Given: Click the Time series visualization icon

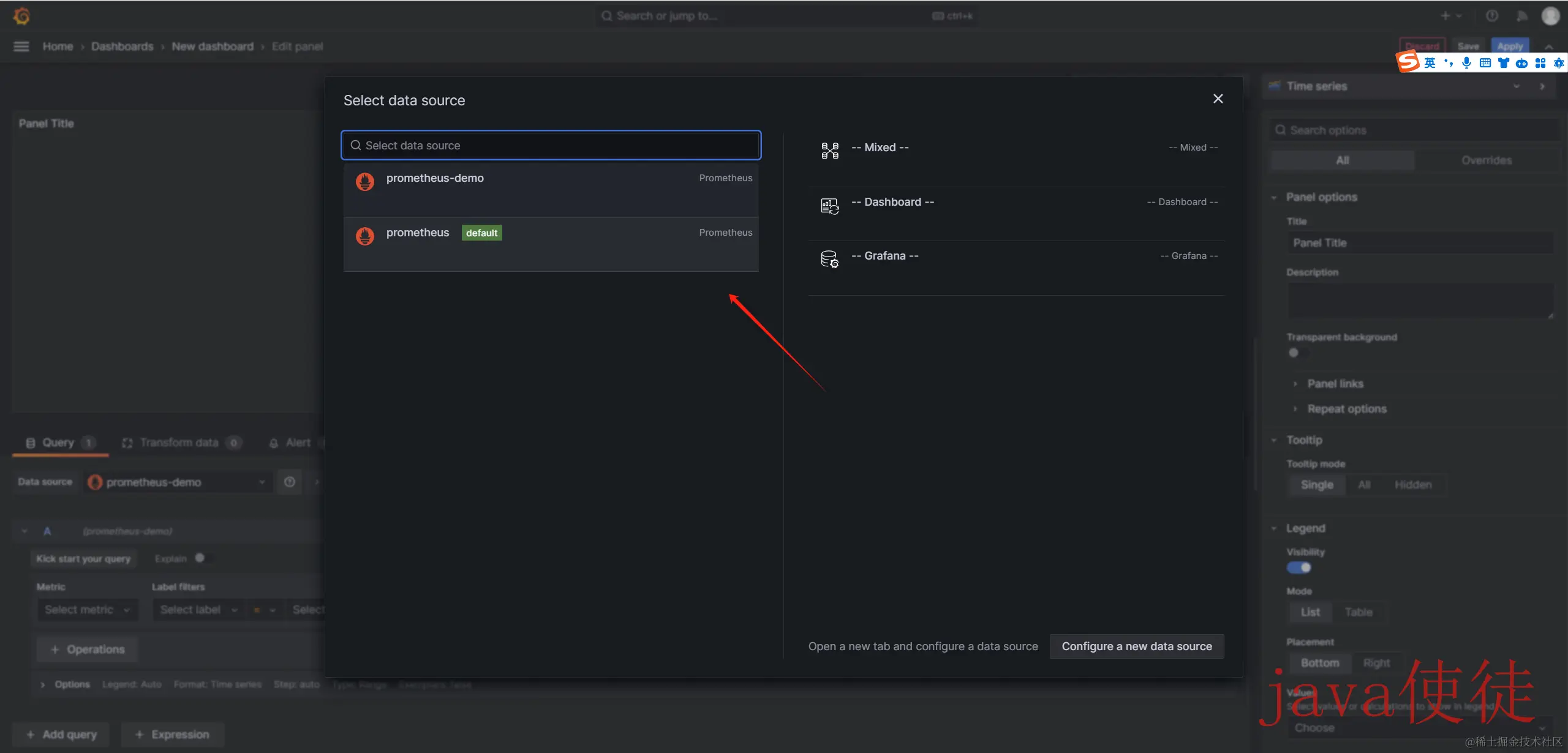Looking at the screenshot, I should pyautogui.click(x=1275, y=86).
